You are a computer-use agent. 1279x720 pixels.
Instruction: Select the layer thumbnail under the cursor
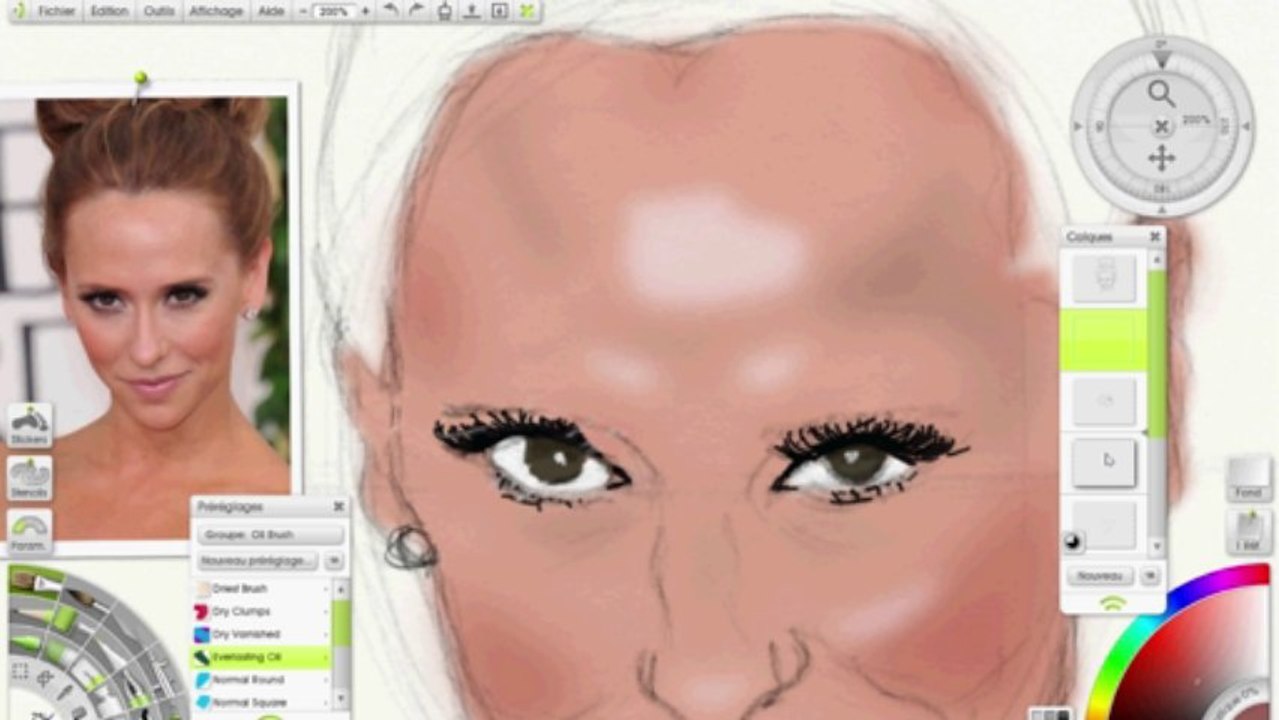[1104, 462]
